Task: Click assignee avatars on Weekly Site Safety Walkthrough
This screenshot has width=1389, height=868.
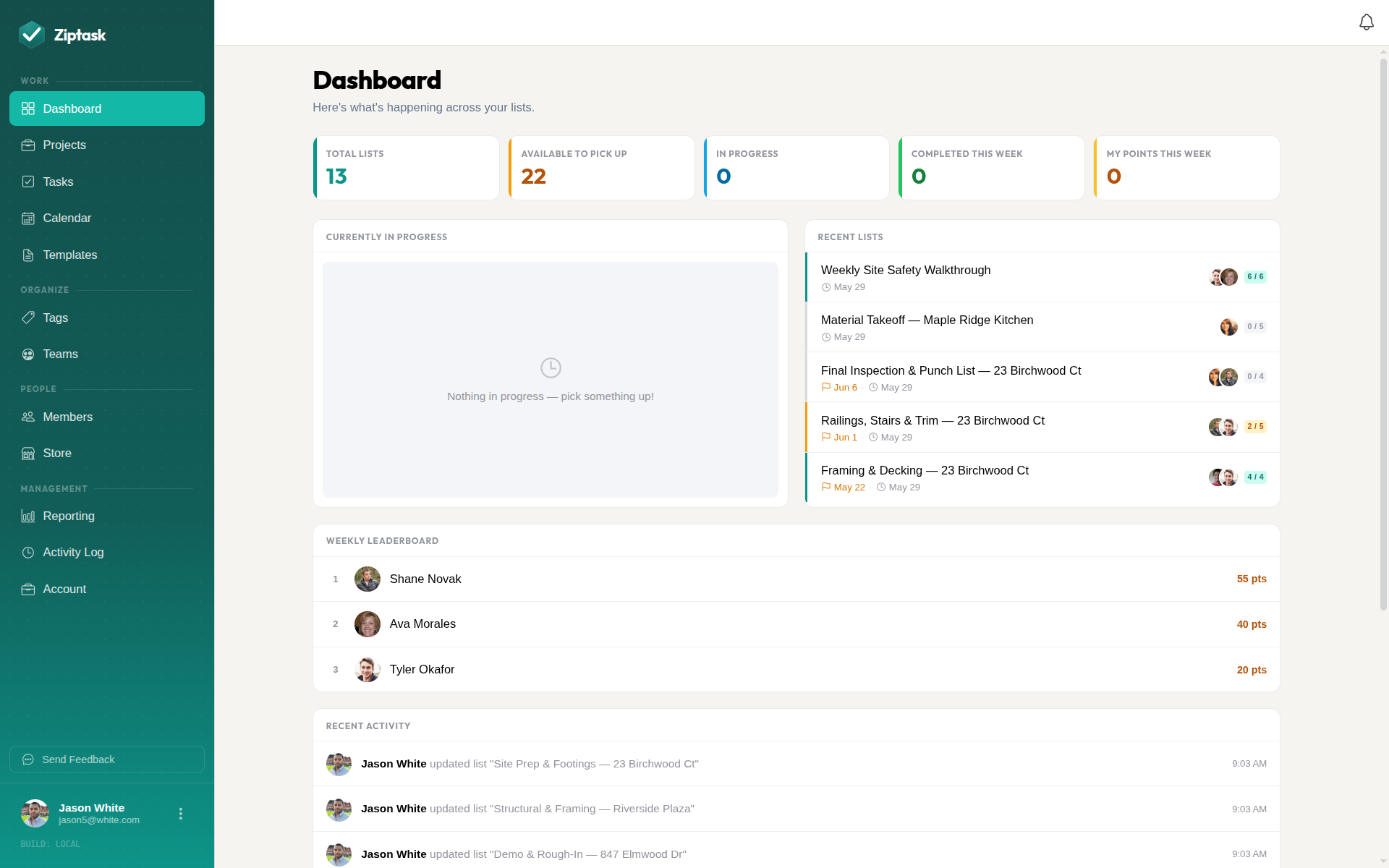Action: [1223, 277]
